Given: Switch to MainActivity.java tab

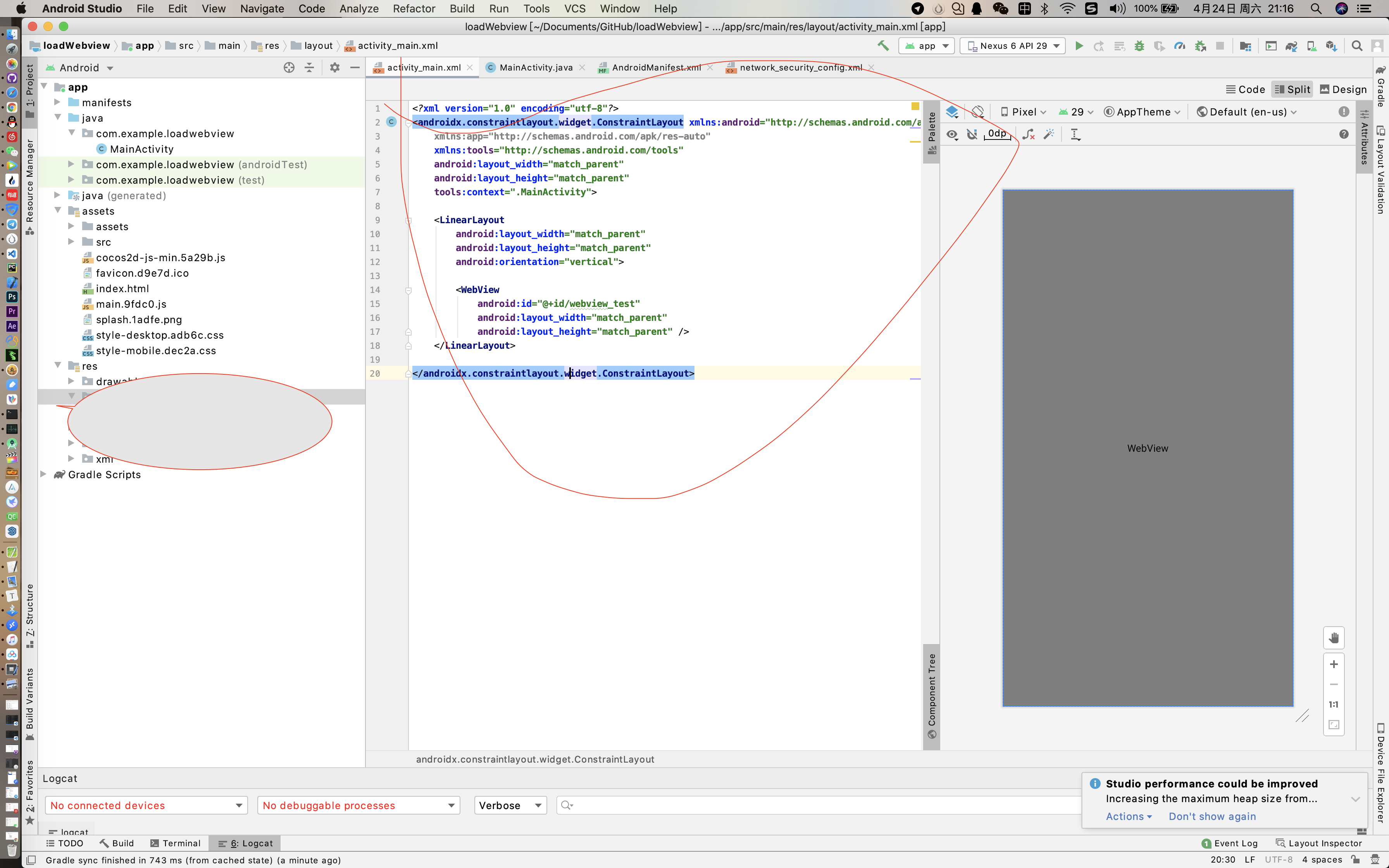Looking at the screenshot, I should tap(536, 68).
